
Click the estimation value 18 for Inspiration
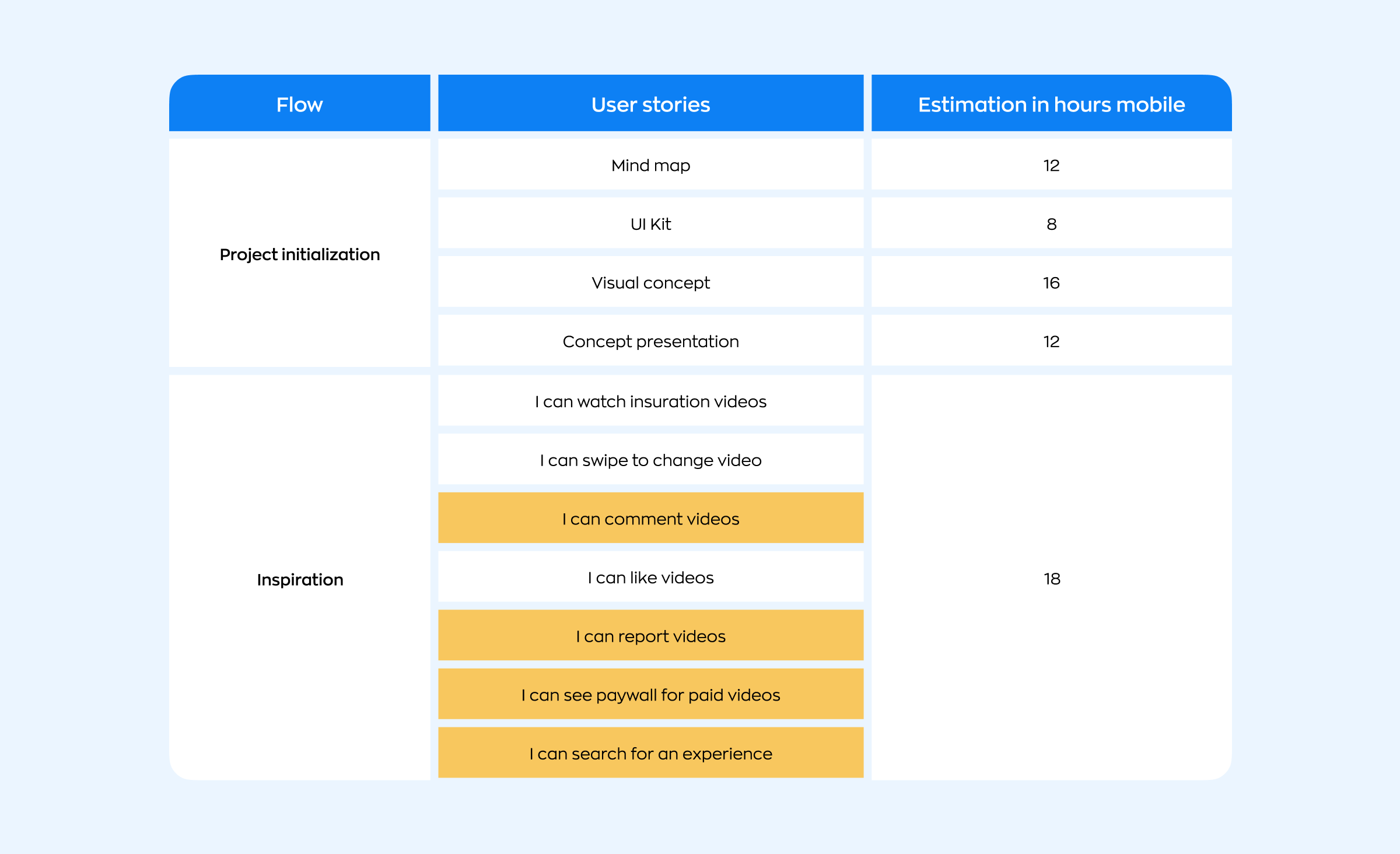tap(1050, 578)
